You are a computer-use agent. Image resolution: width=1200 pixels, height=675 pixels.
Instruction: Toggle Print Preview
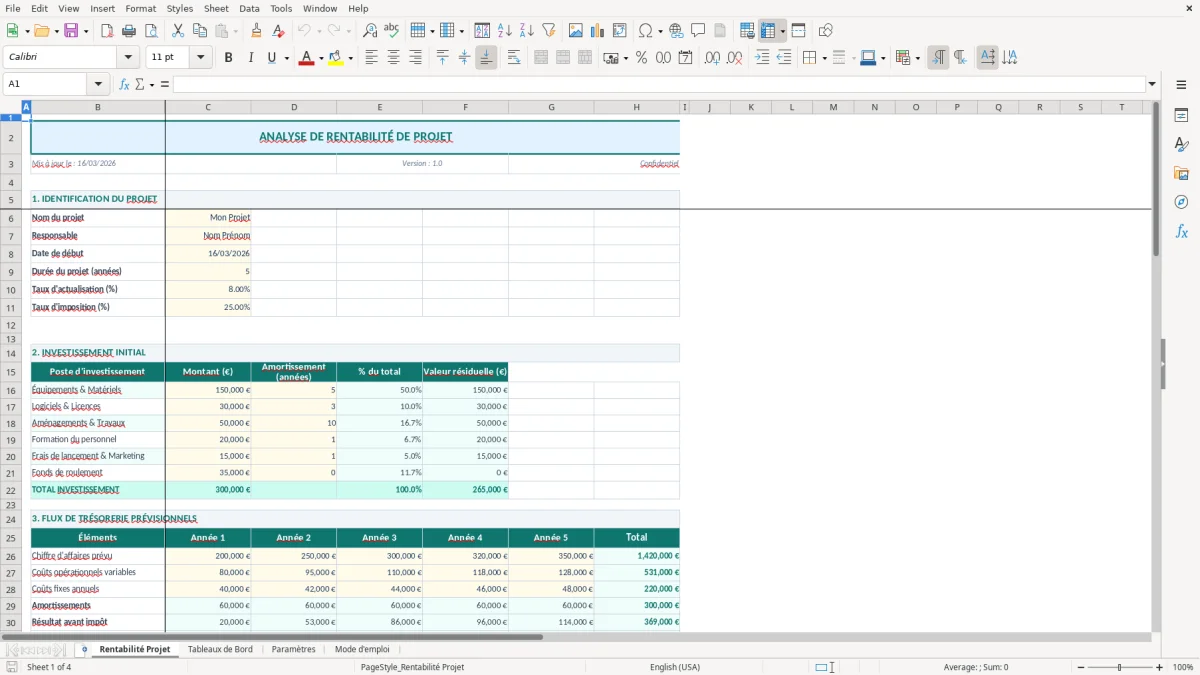[151, 31]
